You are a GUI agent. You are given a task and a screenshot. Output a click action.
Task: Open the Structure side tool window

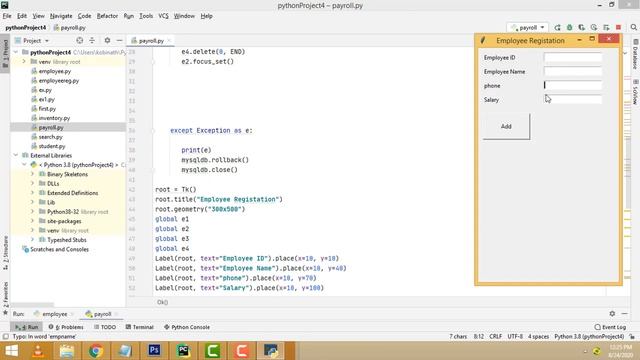5,252
